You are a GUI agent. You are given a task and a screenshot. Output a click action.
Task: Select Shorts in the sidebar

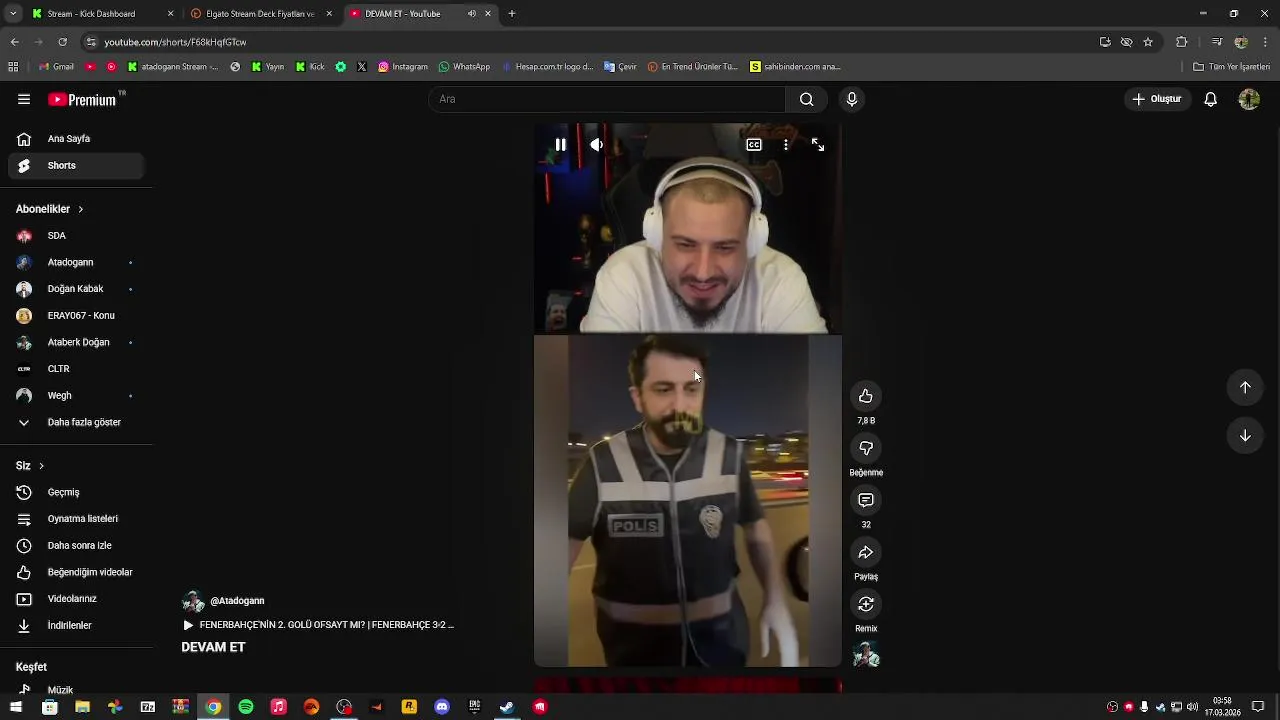coord(76,166)
